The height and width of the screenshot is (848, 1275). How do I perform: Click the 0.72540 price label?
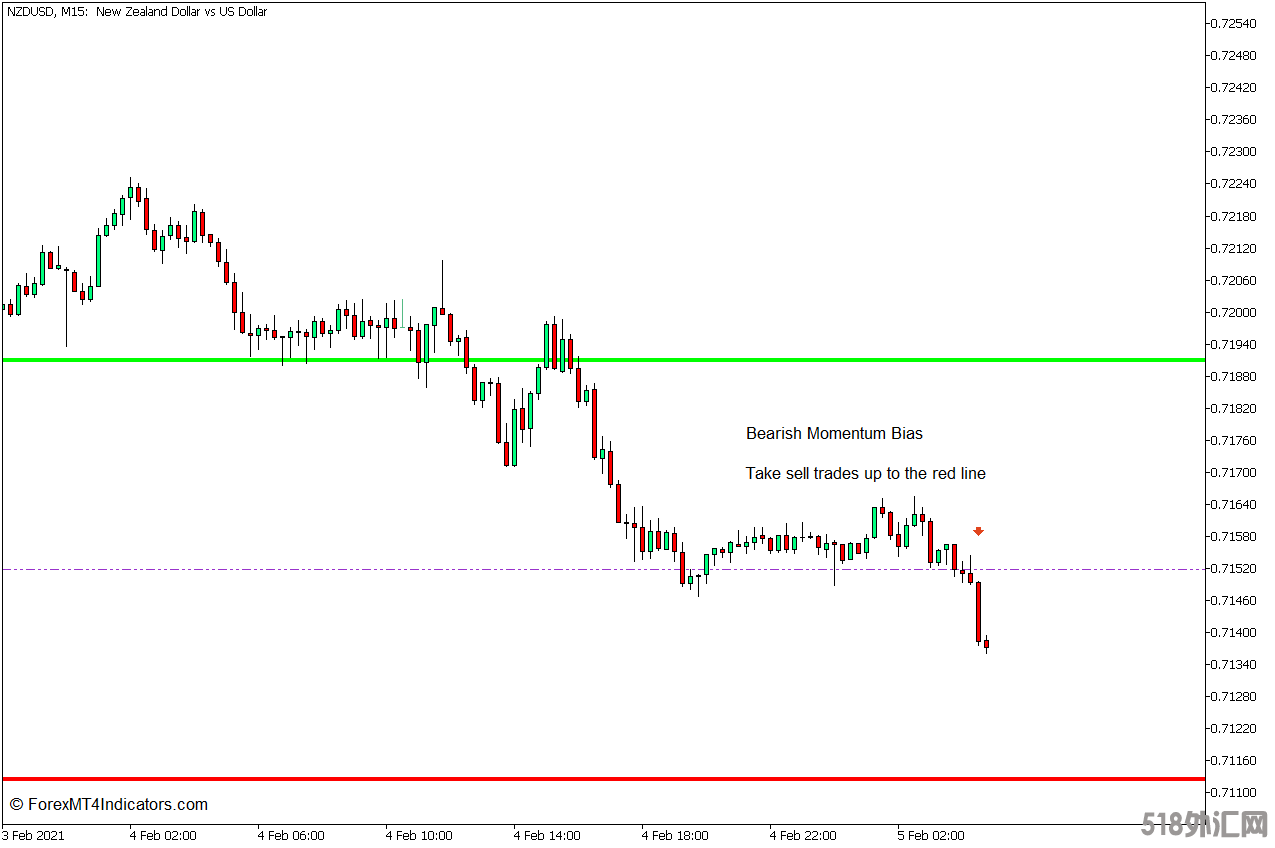point(1232,23)
